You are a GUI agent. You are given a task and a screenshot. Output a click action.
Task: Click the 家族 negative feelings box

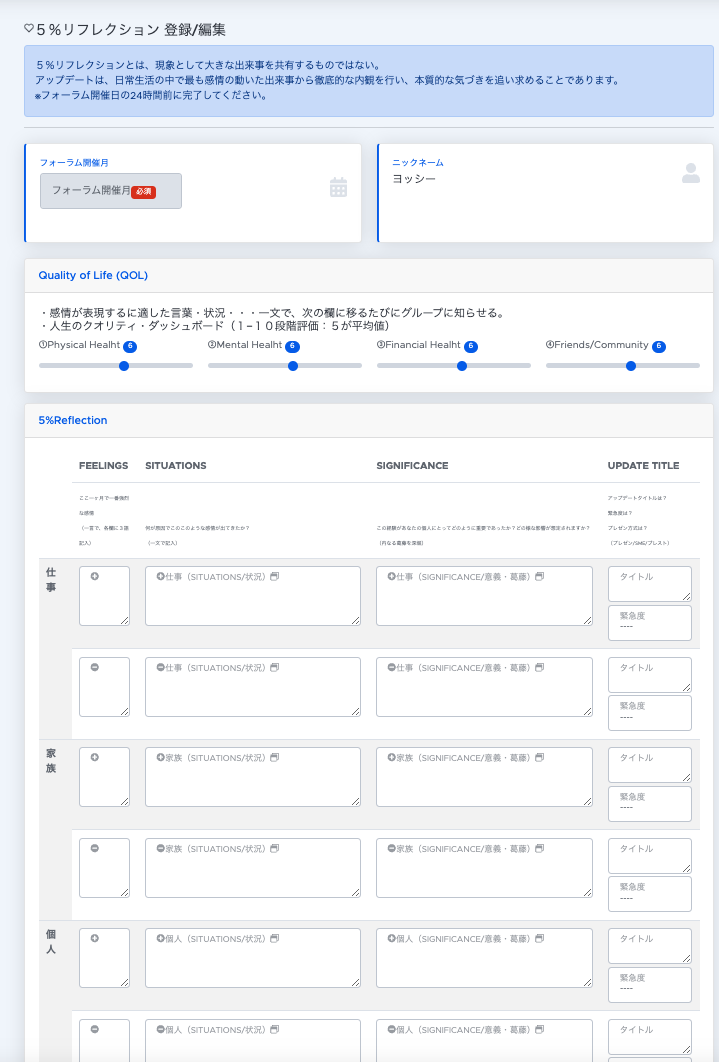pos(104,868)
